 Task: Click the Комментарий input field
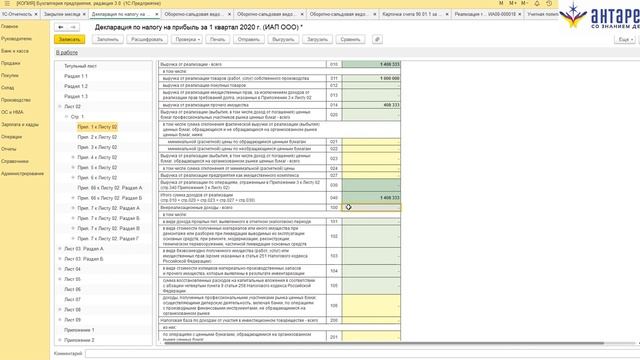[x=362, y=353]
